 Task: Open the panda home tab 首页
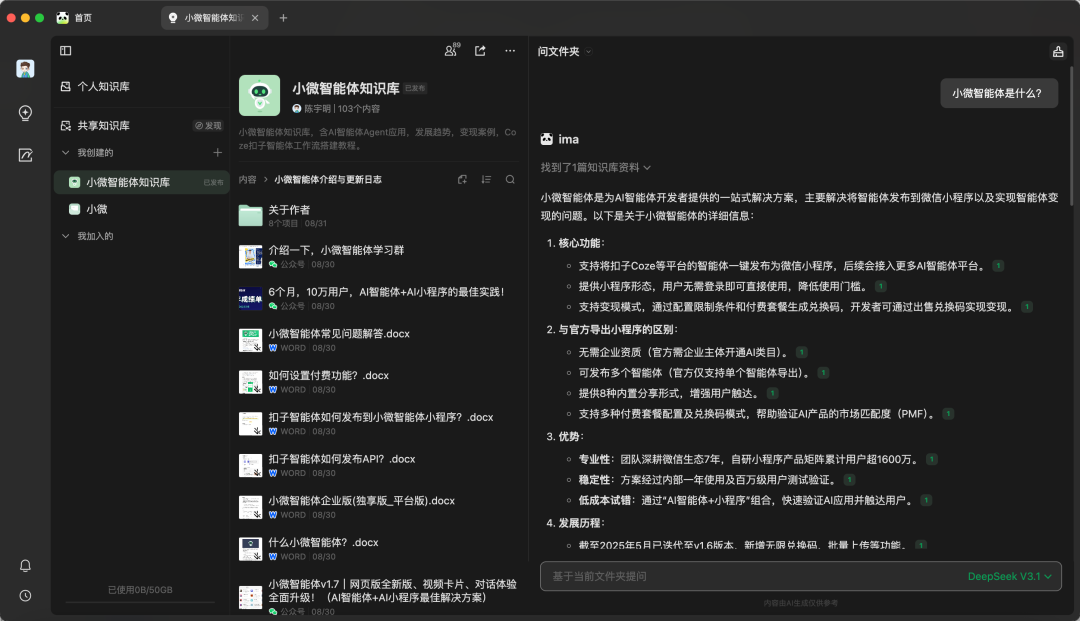pos(74,18)
